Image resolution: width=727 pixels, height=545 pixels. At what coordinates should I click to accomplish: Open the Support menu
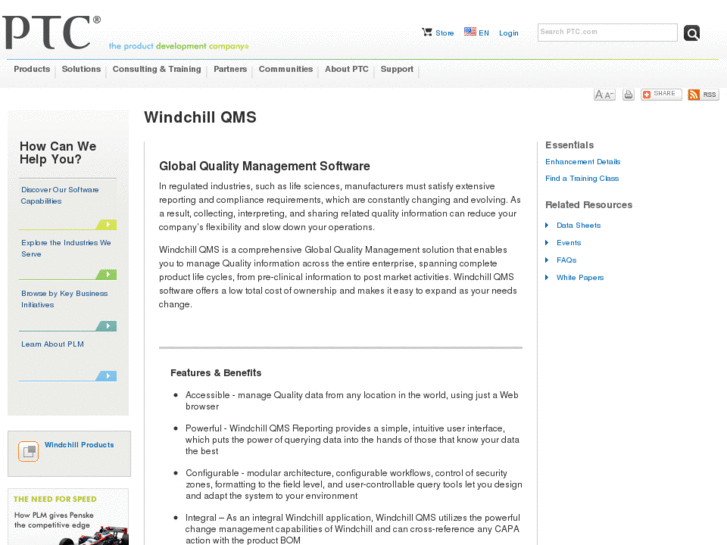tap(397, 69)
